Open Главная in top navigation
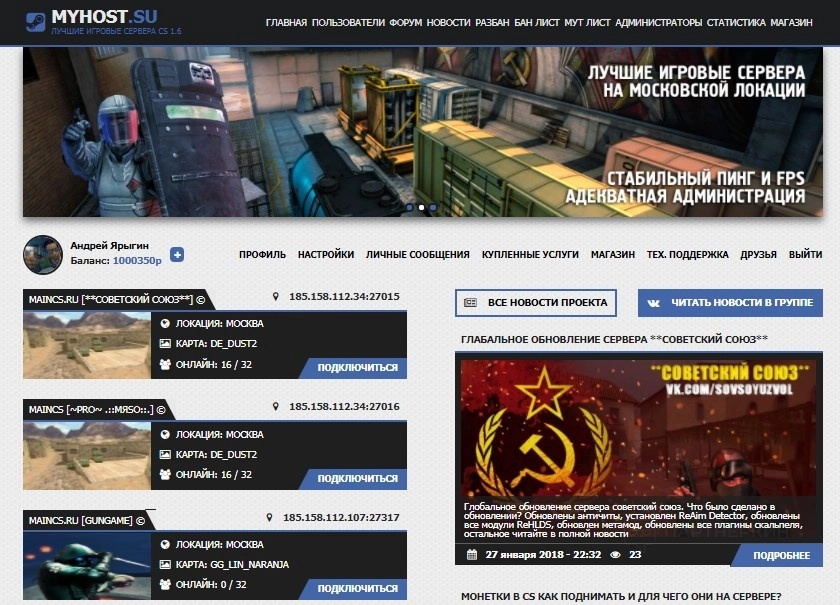This screenshot has width=840, height=605. 286,23
